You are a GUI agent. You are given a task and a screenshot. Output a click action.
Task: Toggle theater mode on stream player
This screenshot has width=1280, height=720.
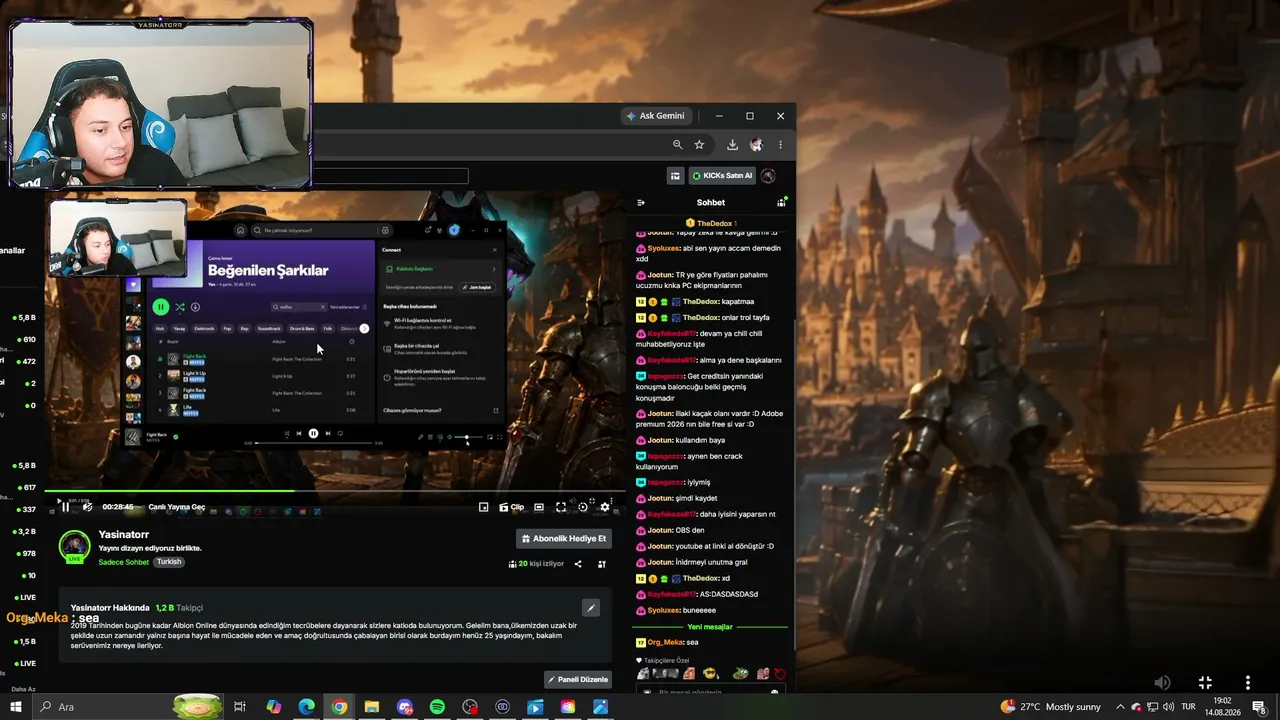(539, 507)
